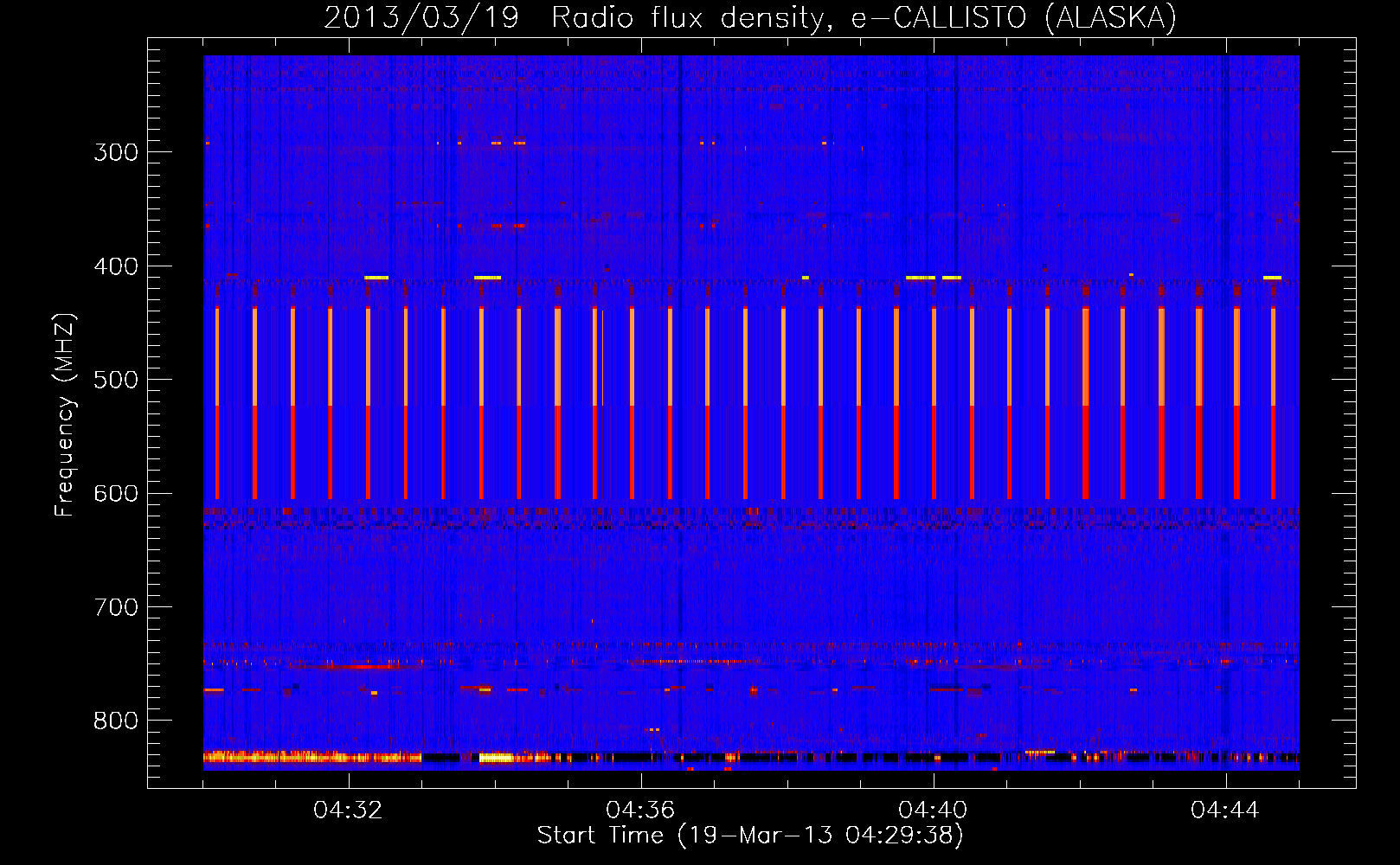The image size is (1400, 865).
Task: Click the 400 frequency tick label
Action: tap(116, 266)
